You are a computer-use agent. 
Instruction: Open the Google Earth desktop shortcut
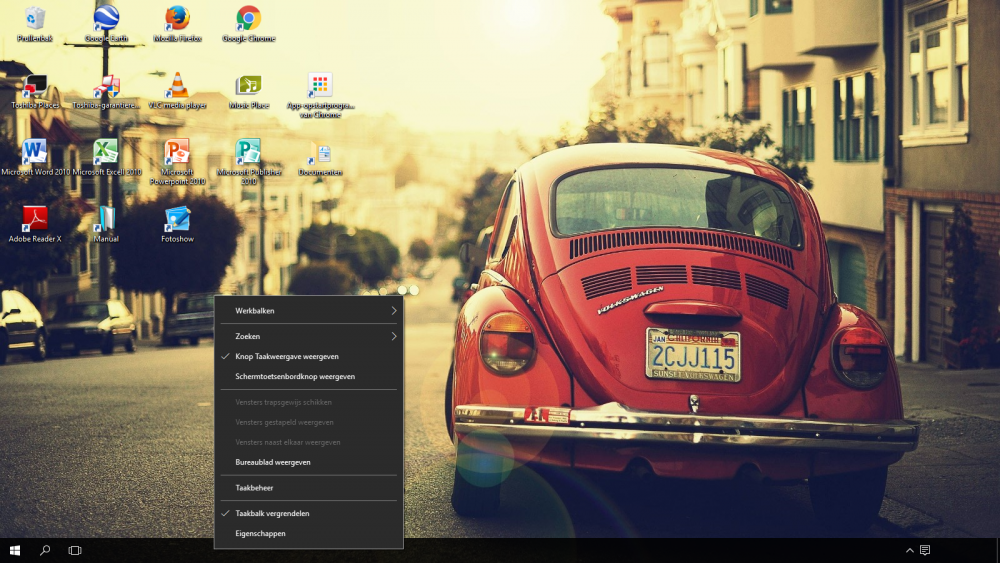click(x=106, y=19)
